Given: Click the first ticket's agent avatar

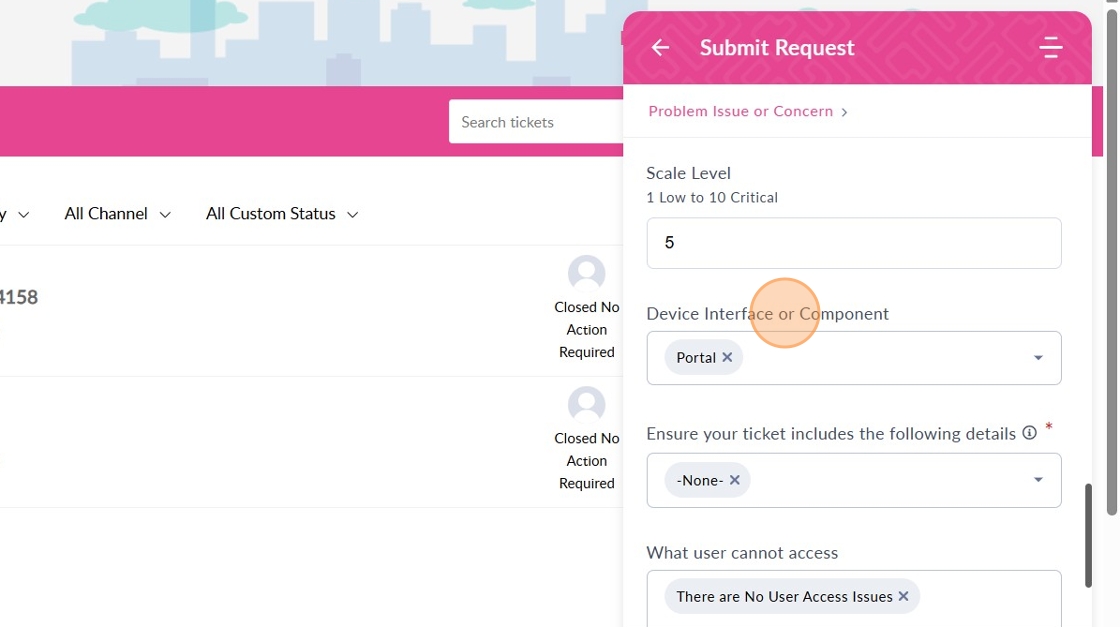Looking at the screenshot, I should click(586, 273).
